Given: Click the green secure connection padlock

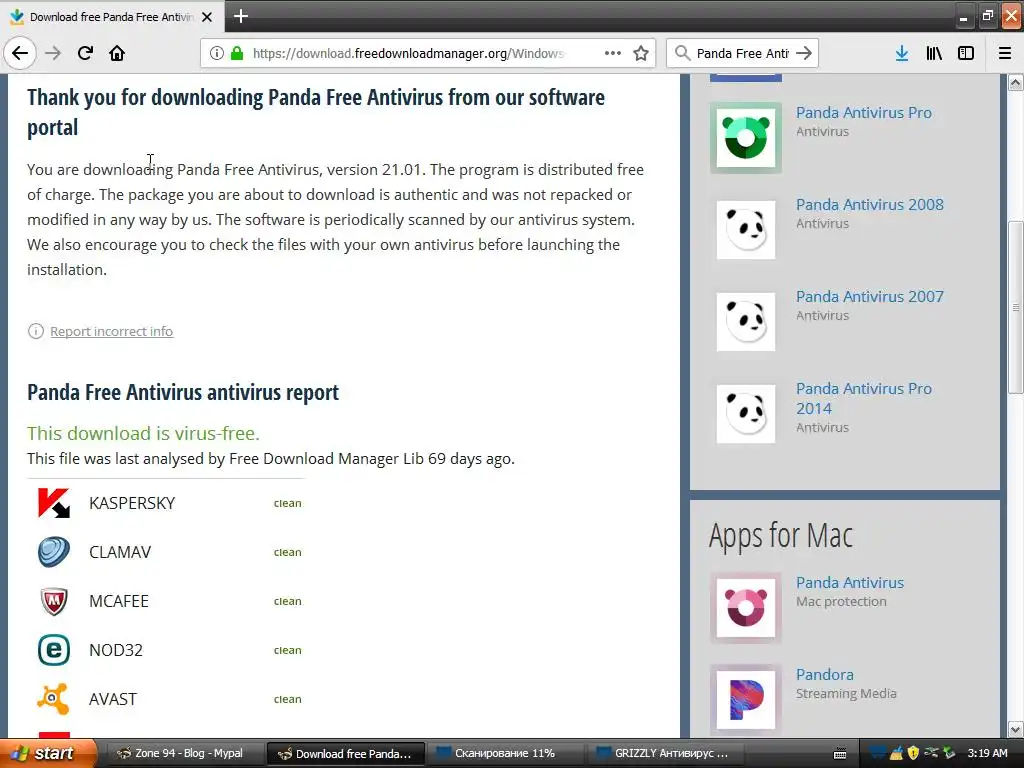Looking at the screenshot, I should (x=237, y=53).
